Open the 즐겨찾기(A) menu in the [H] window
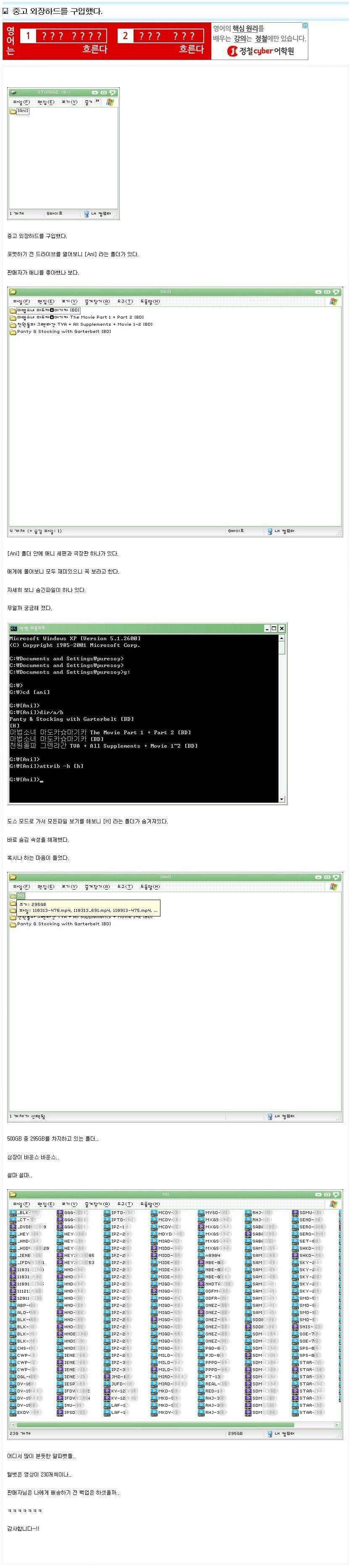Screen dimensions: 352x1568 click(97, 1204)
